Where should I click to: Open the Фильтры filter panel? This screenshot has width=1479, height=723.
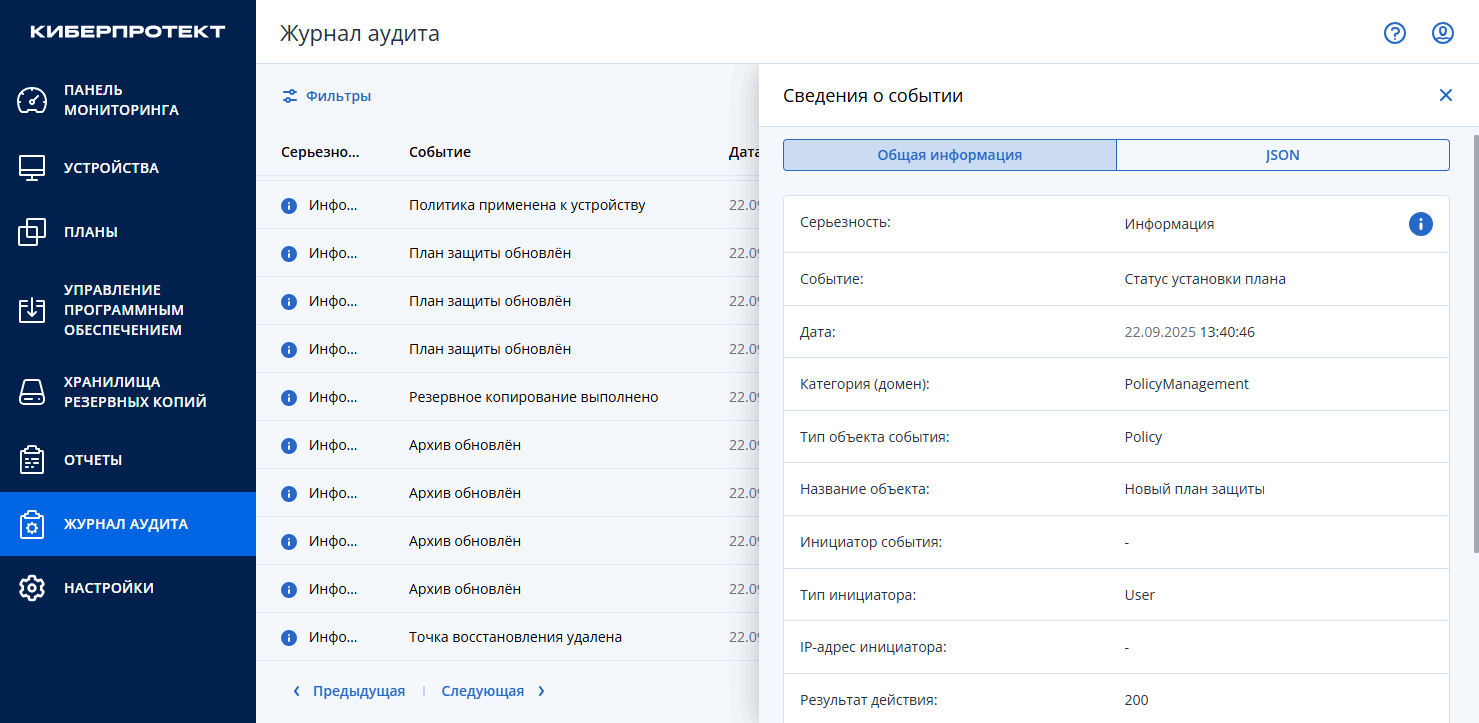pos(327,96)
